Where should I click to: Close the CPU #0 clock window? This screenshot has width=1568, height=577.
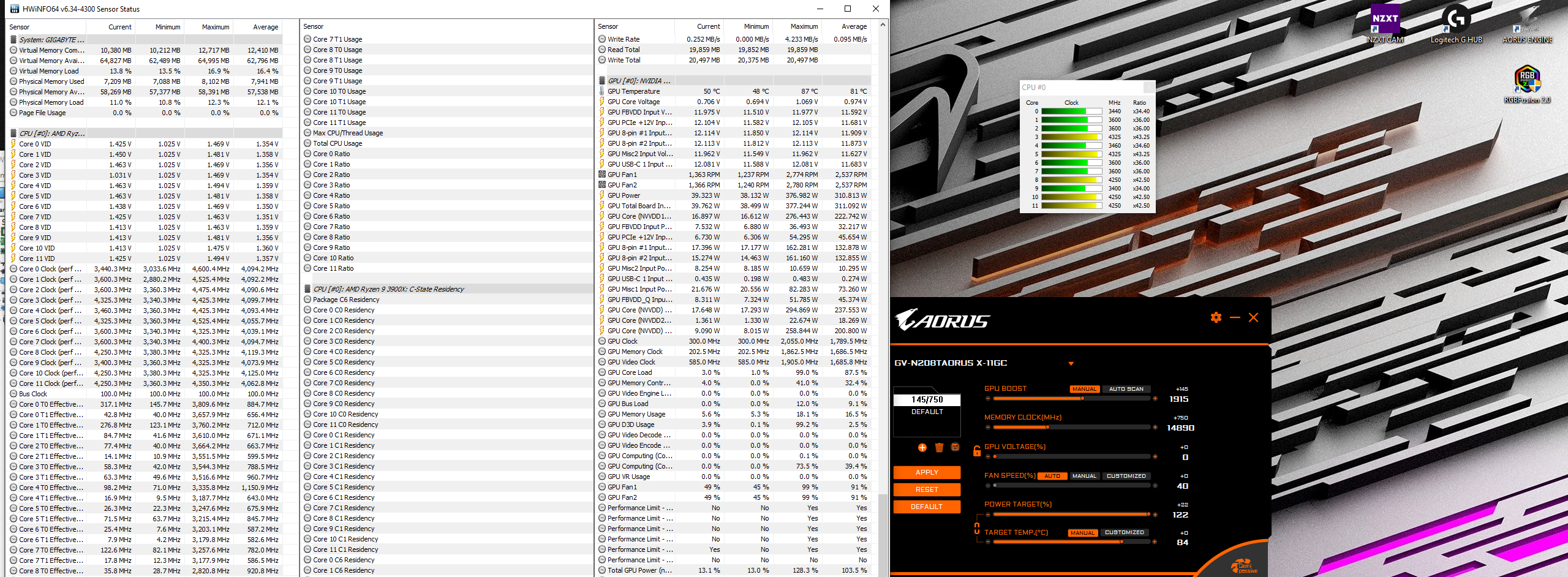tap(1148, 87)
